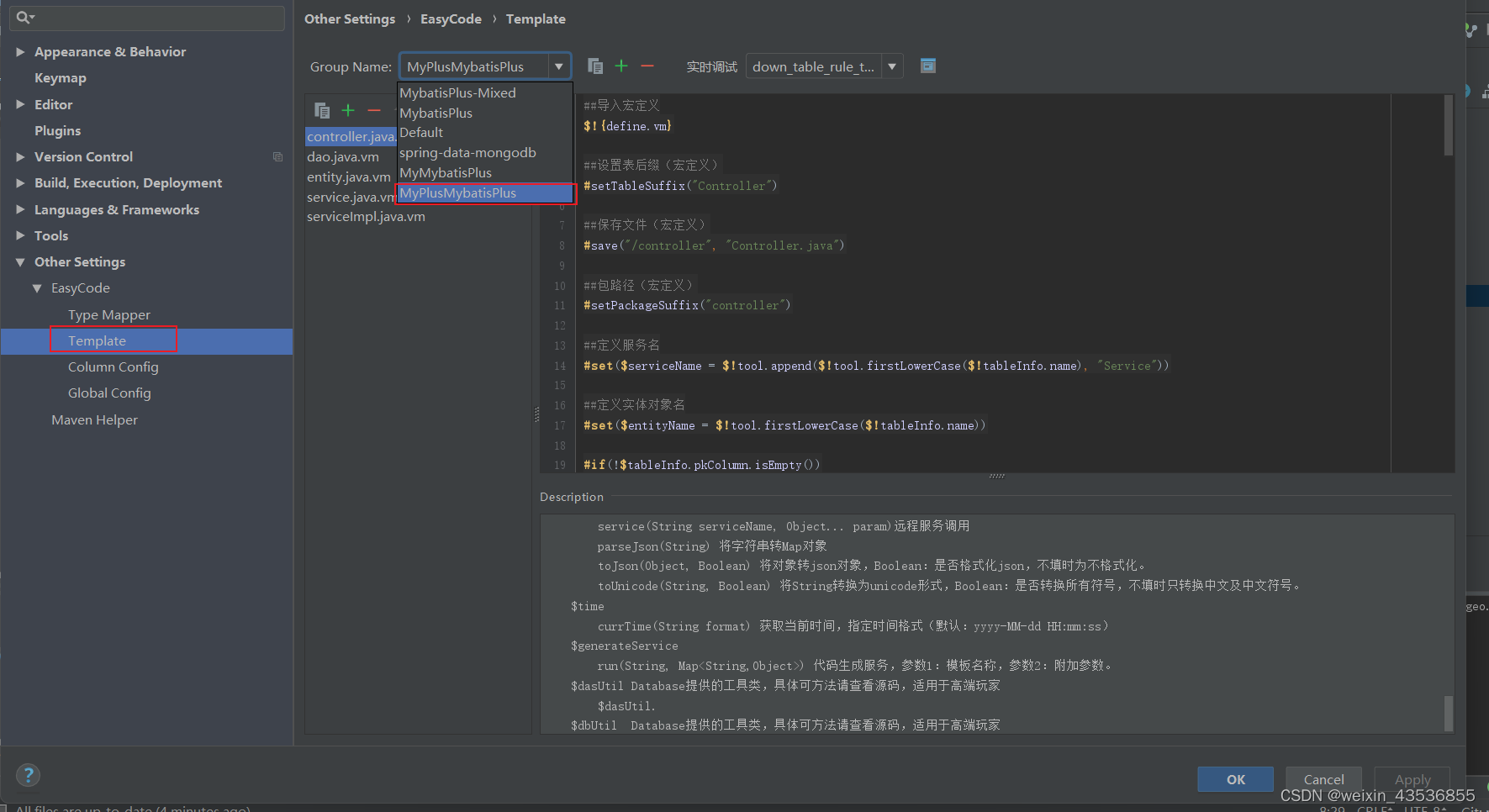
Task: Delete the selected template file
Action: (374, 110)
